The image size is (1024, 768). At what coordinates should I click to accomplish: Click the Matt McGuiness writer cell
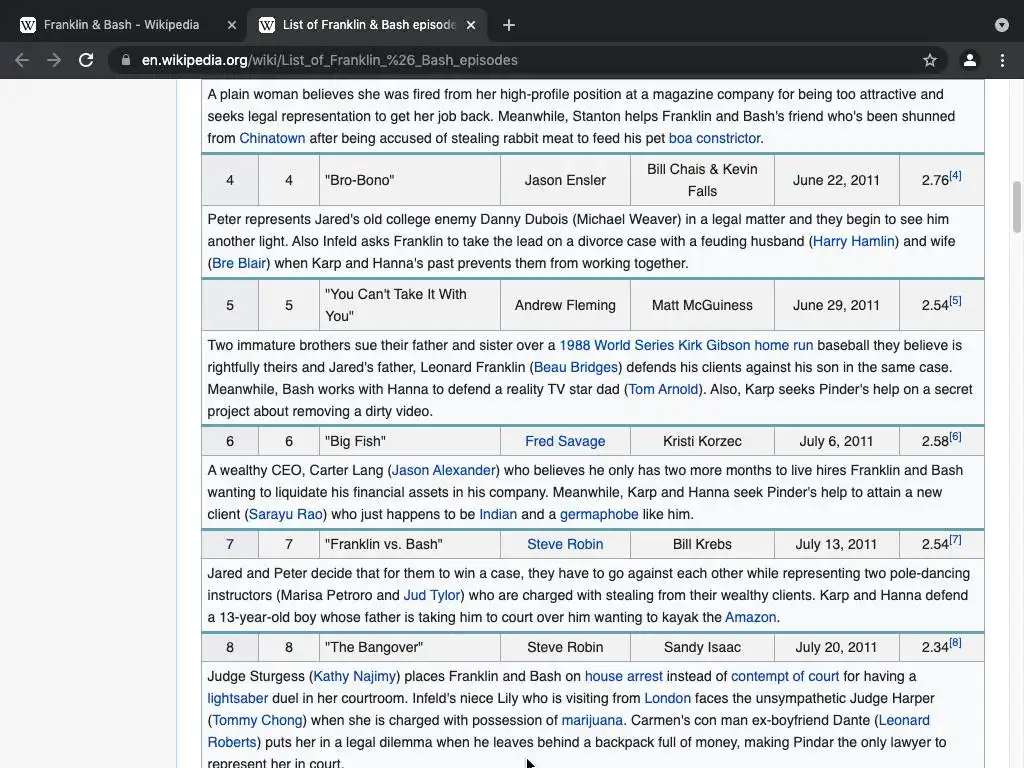point(702,306)
